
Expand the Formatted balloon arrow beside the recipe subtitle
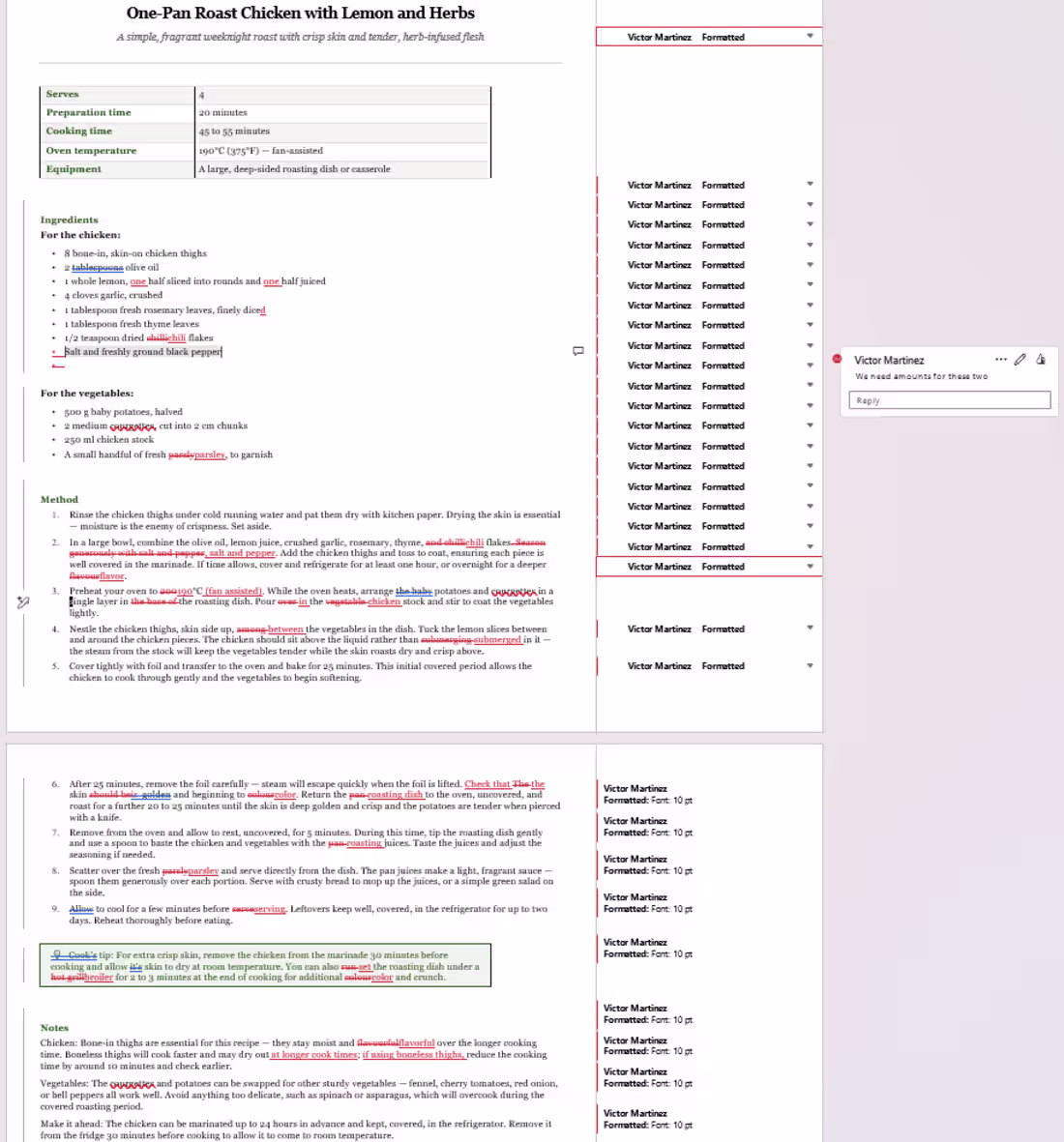pyautogui.click(x=810, y=37)
